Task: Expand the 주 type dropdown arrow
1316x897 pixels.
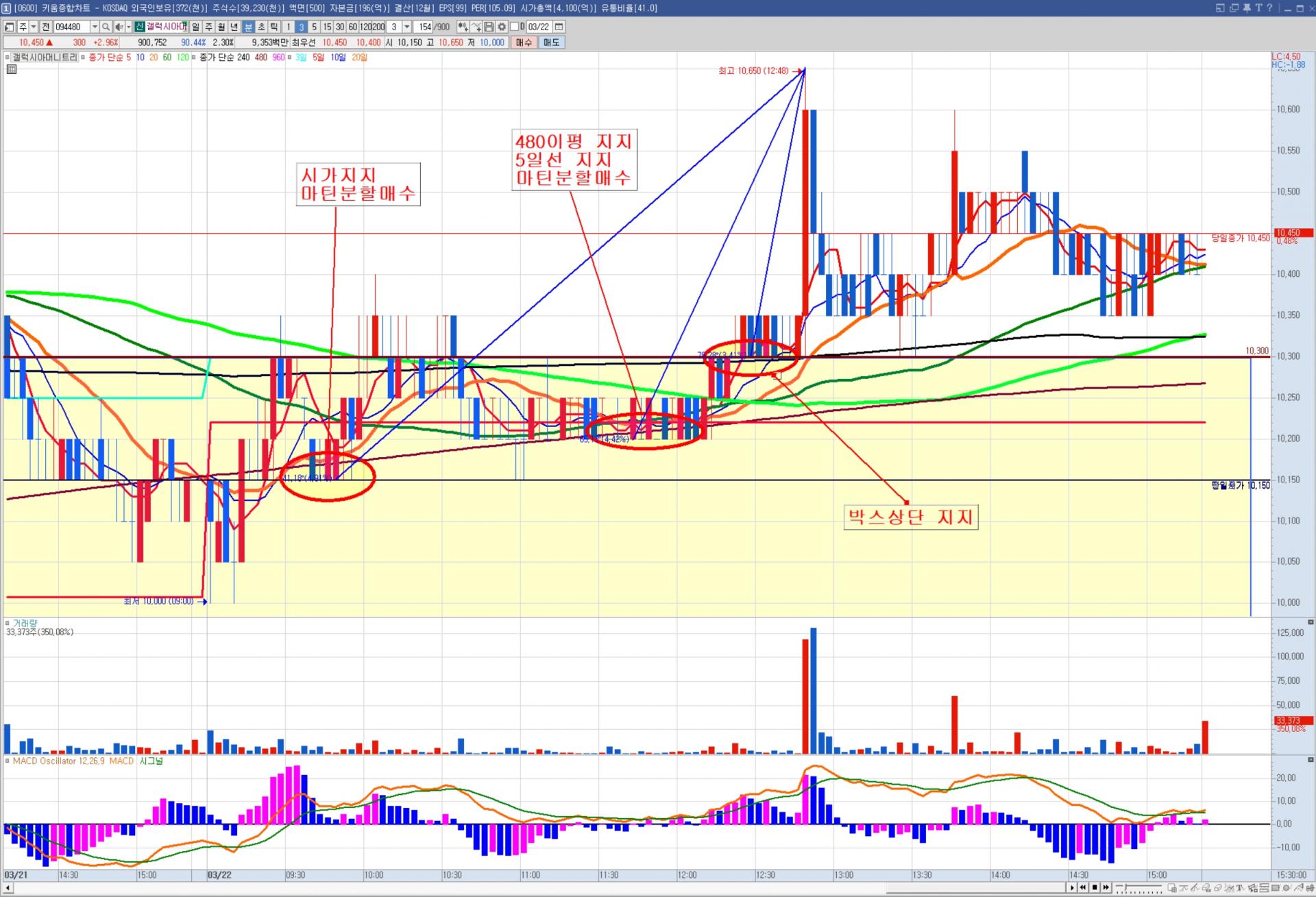Action: tap(33, 27)
